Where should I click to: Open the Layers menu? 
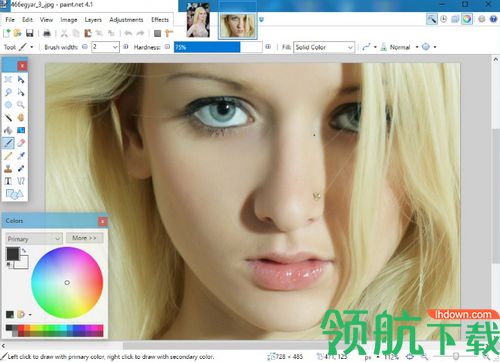tap(93, 20)
